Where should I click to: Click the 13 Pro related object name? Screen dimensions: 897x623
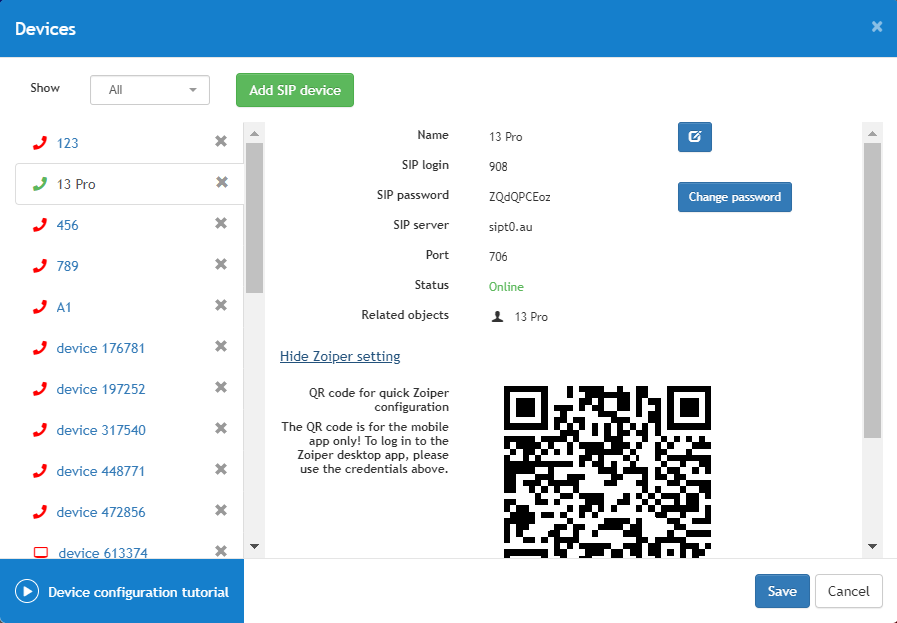tap(531, 316)
